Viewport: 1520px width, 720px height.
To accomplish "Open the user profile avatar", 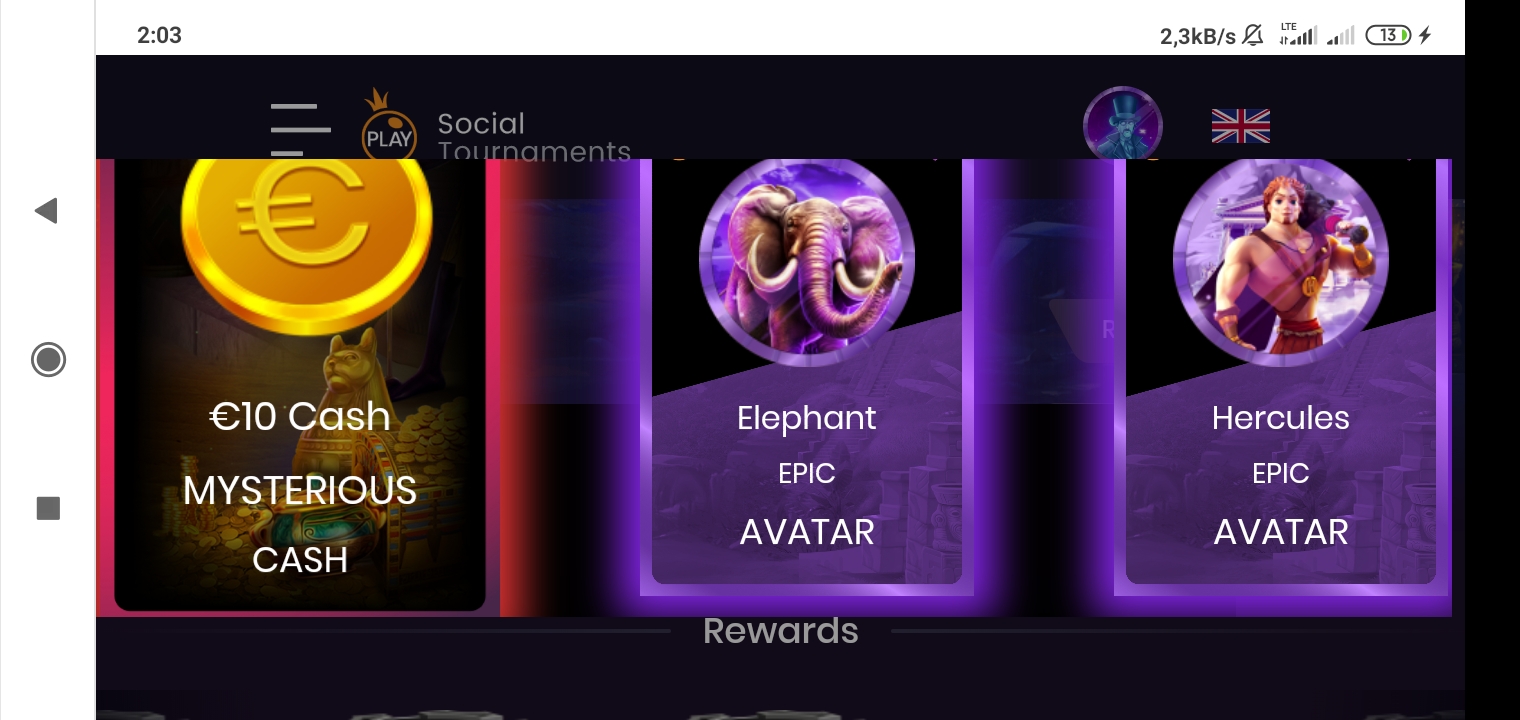I will [x=1122, y=123].
